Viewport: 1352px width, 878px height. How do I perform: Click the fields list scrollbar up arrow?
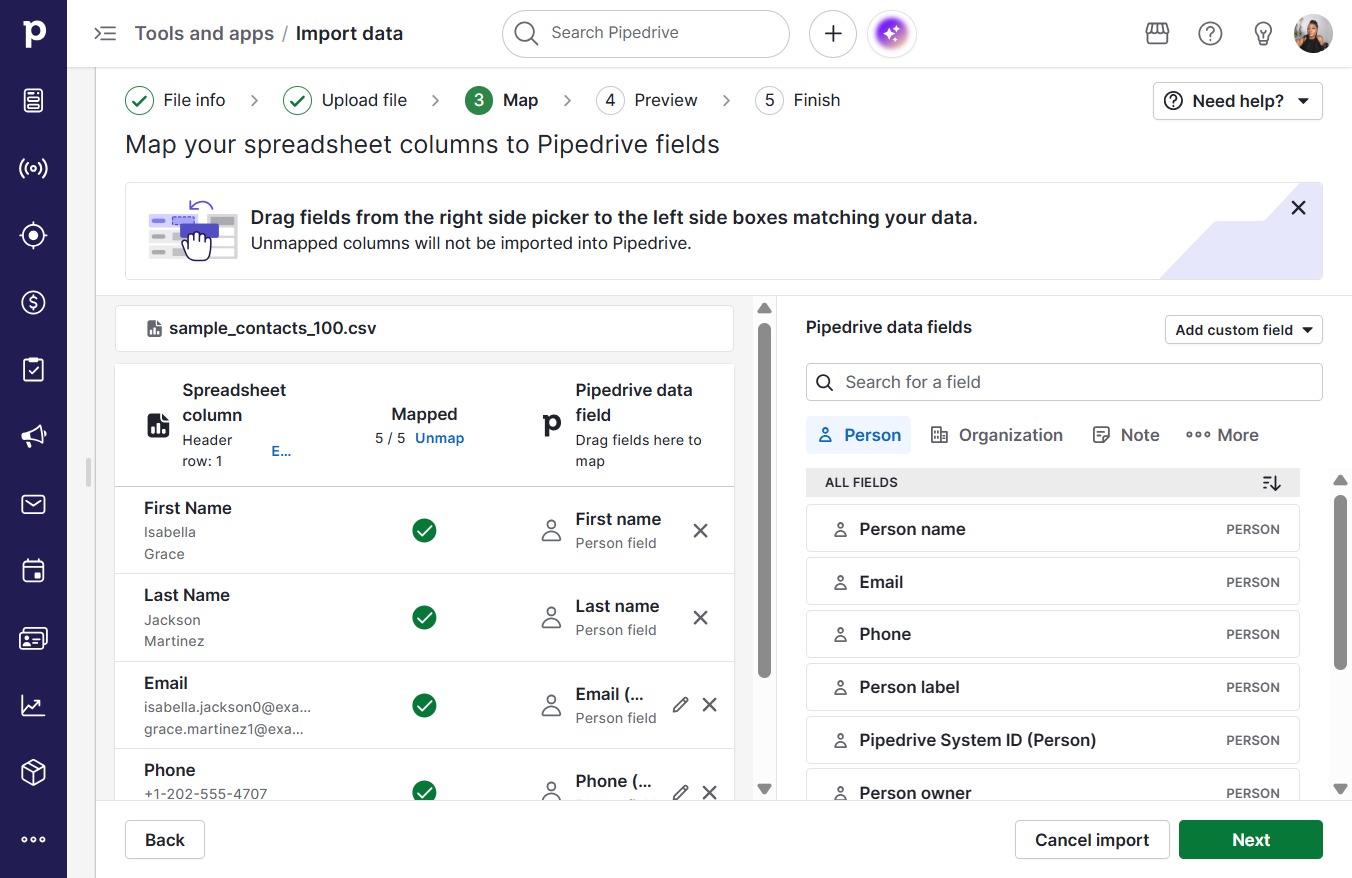[x=1341, y=480]
